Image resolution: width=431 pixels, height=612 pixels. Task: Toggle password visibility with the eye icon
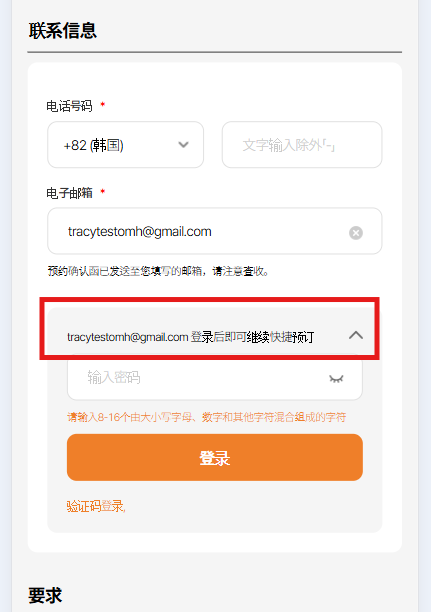[x=336, y=378]
